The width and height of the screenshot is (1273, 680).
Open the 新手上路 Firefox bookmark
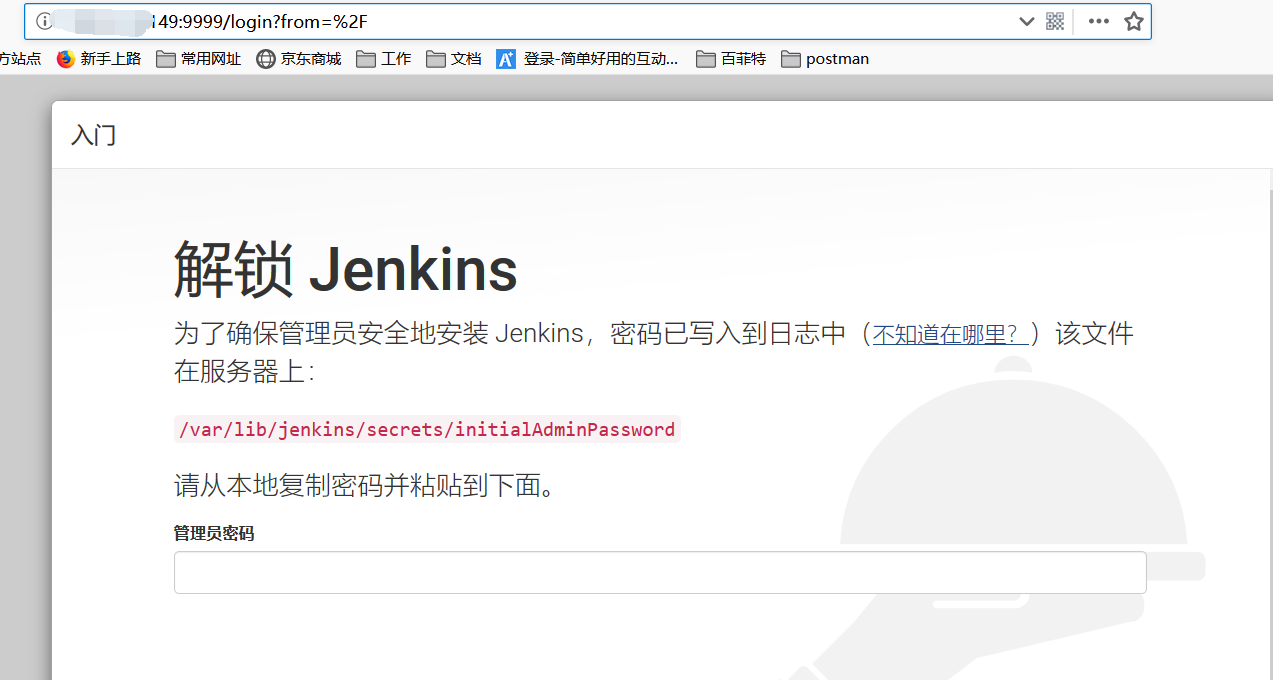point(98,59)
